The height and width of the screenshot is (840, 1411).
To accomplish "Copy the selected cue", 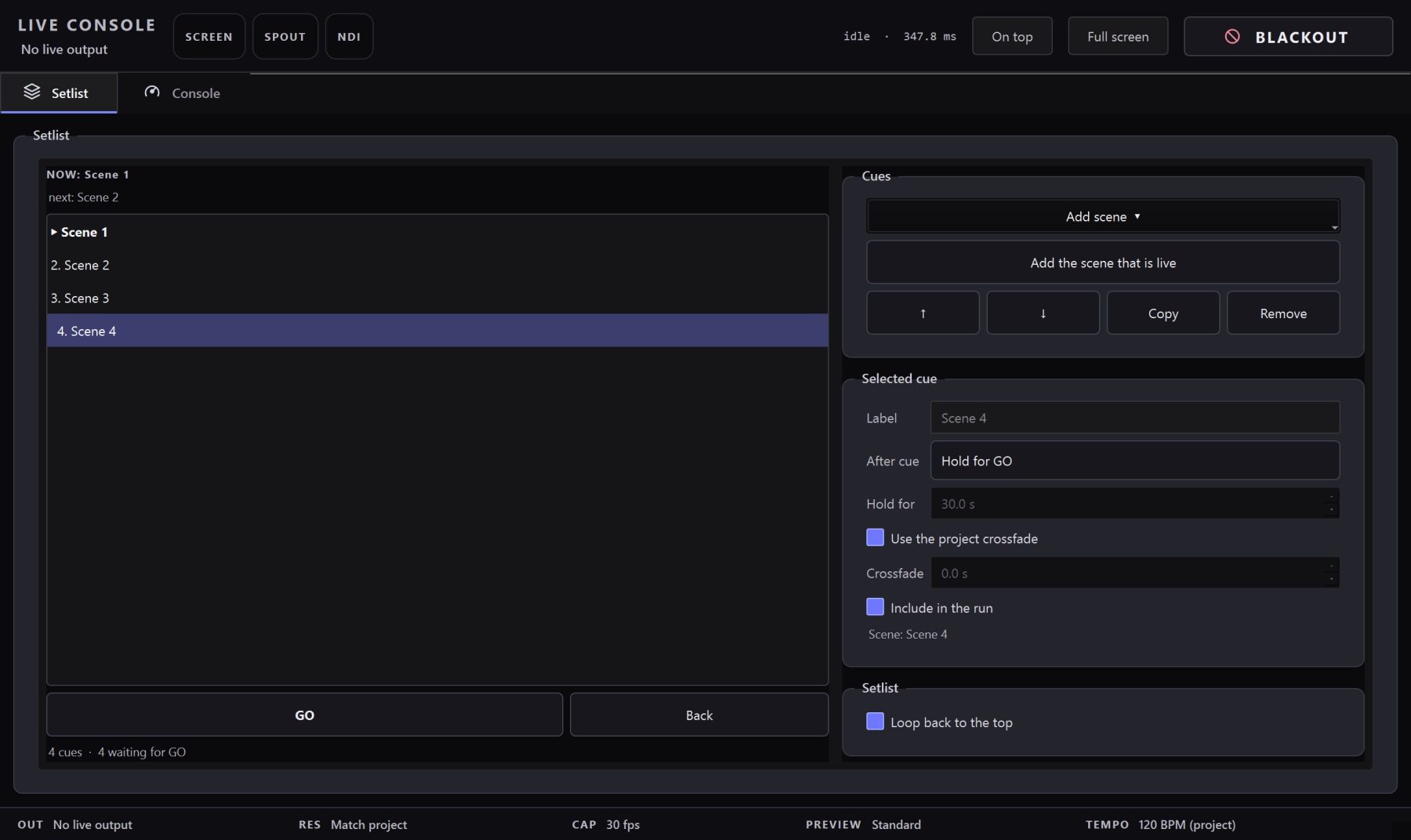I will 1163,313.
